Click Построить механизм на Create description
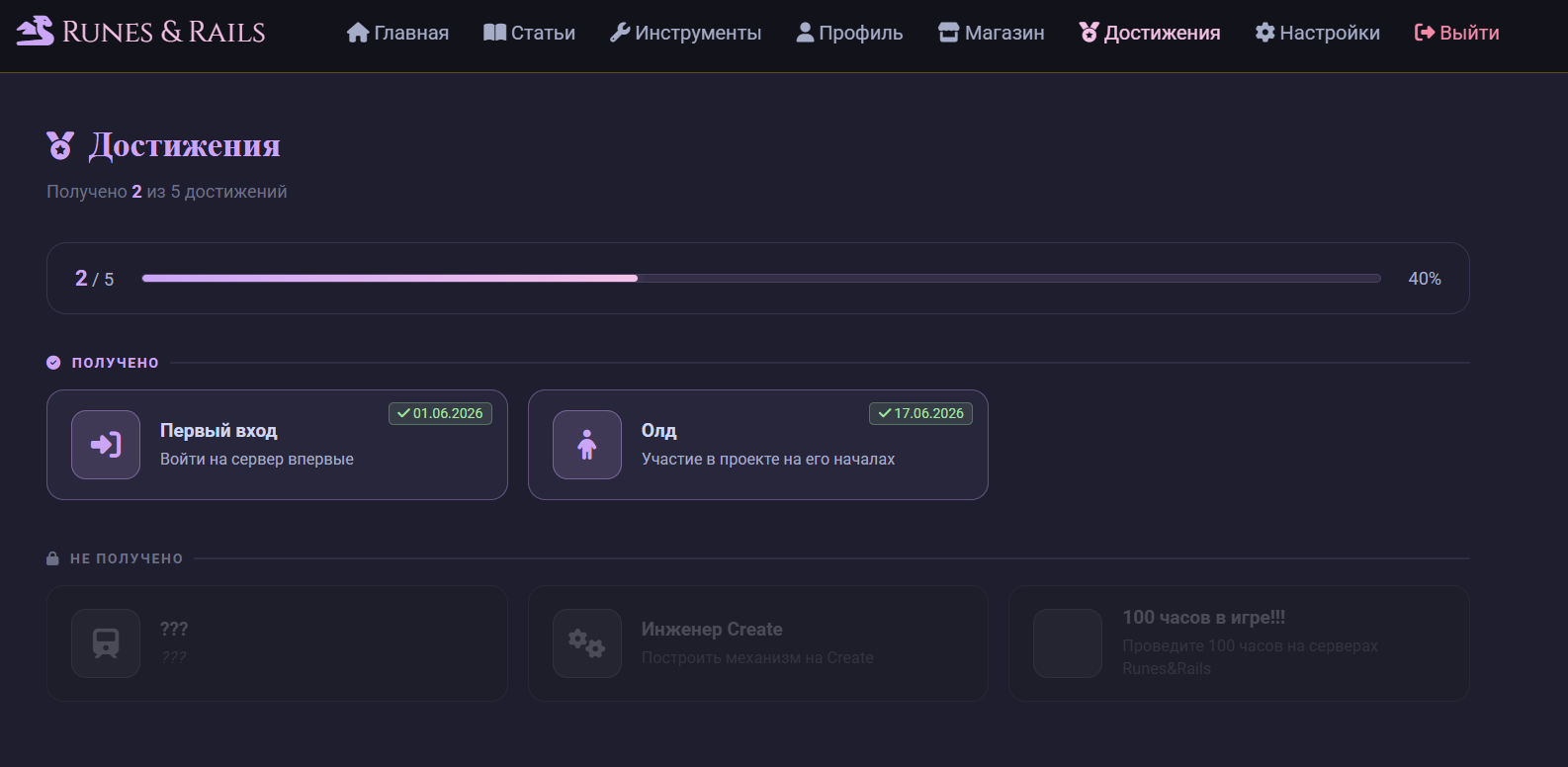This screenshot has width=1568, height=767. pyautogui.click(x=757, y=658)
